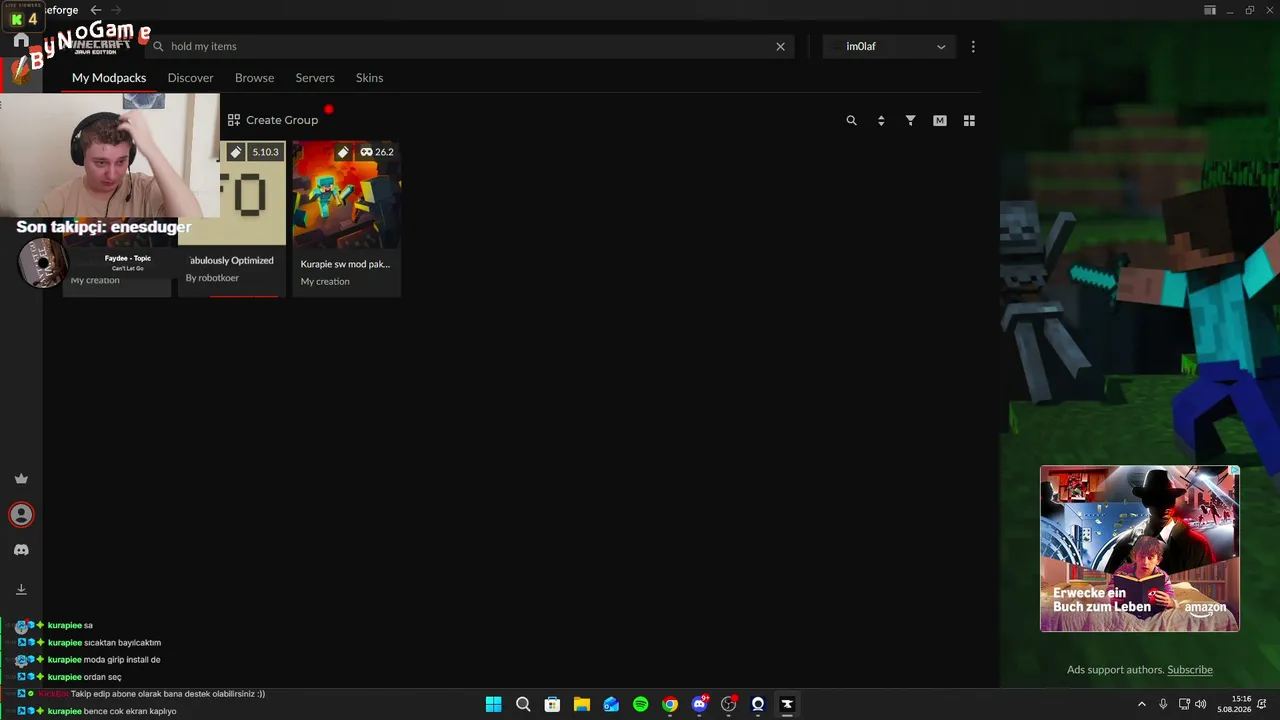Open the Discover tab
The width and height of the screenshot is (1280, 720).
191,78
